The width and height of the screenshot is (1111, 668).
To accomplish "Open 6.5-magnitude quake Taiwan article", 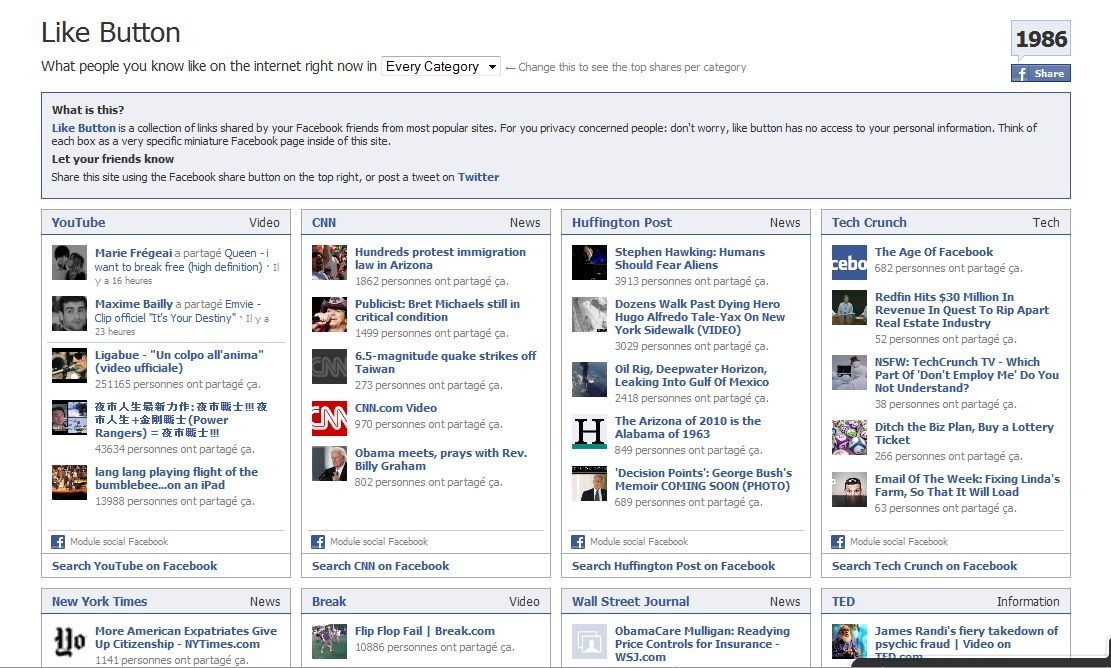I will pyautogui.click(x=446, y=362).
